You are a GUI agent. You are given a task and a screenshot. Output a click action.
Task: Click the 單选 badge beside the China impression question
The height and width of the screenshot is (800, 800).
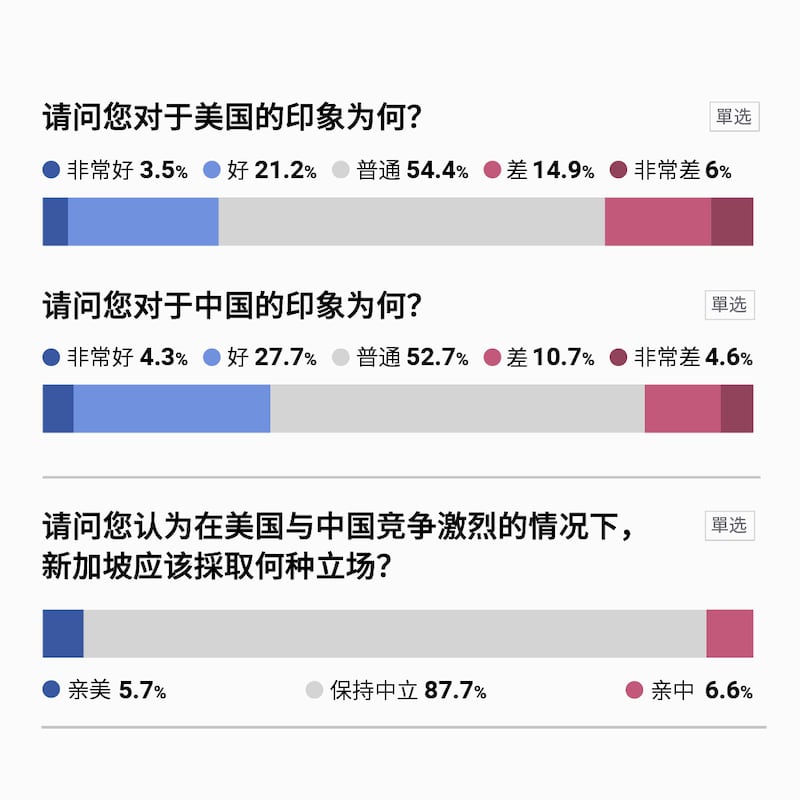pyautogui.click(x=729, y=304)
